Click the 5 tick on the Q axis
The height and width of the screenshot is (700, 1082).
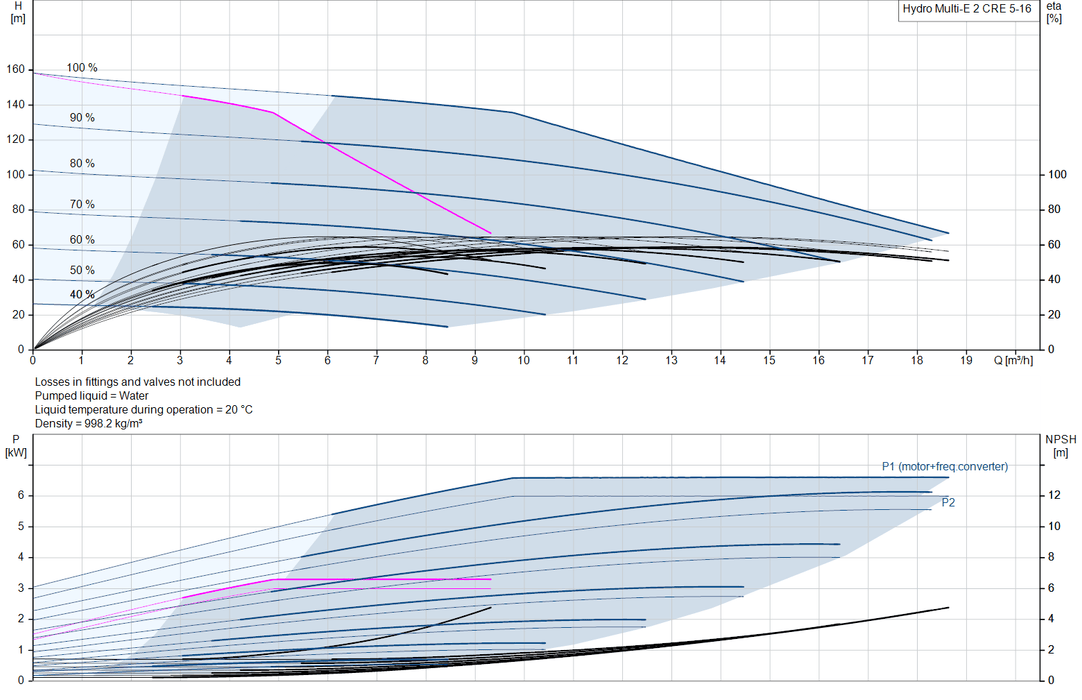(x=278, y=360)
